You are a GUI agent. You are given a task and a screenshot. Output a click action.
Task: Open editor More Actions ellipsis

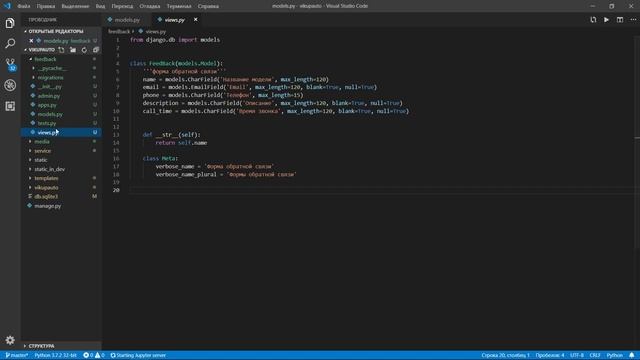(x=633, y=20)
